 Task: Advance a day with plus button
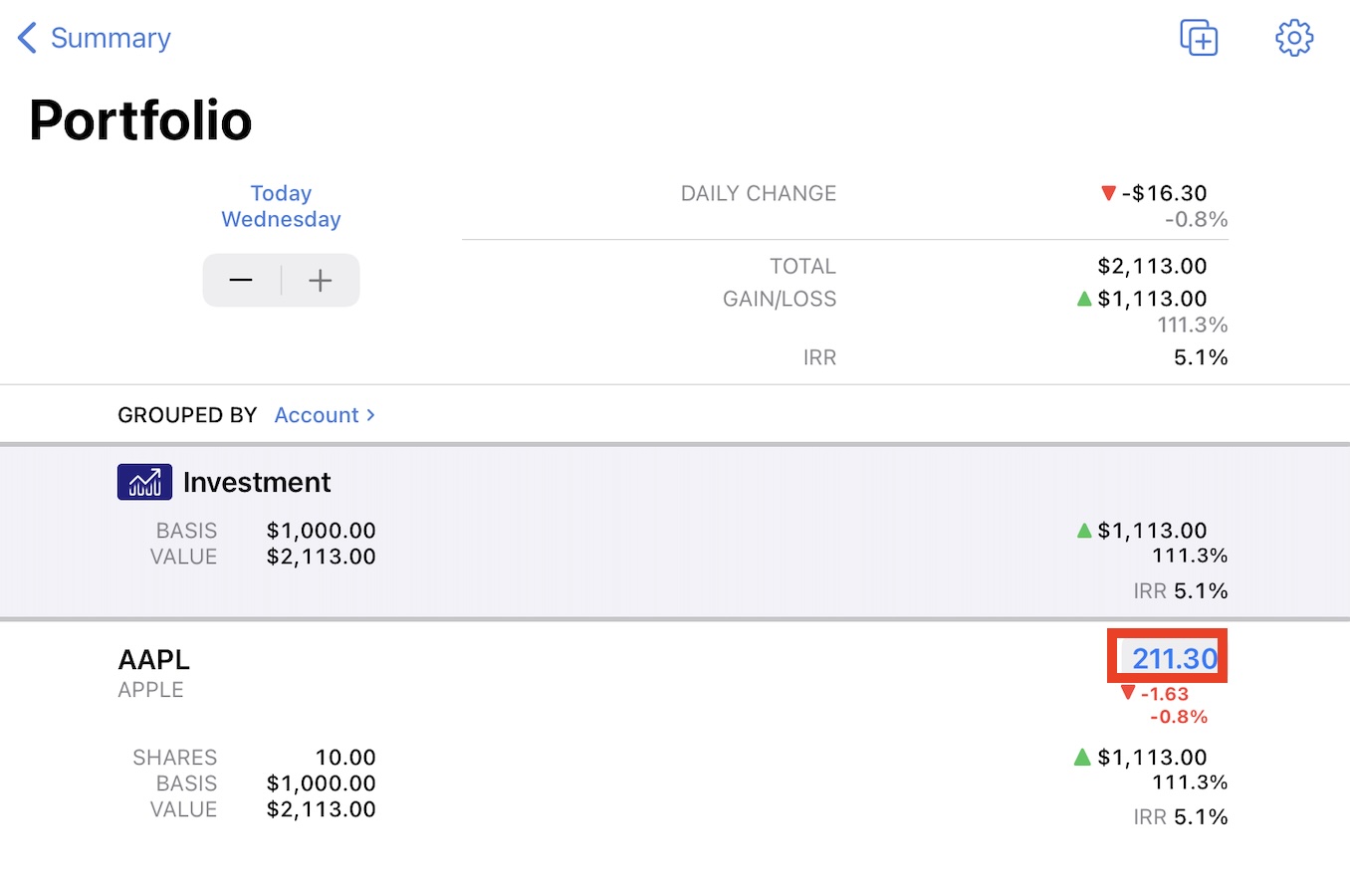(x=321, y=281)
